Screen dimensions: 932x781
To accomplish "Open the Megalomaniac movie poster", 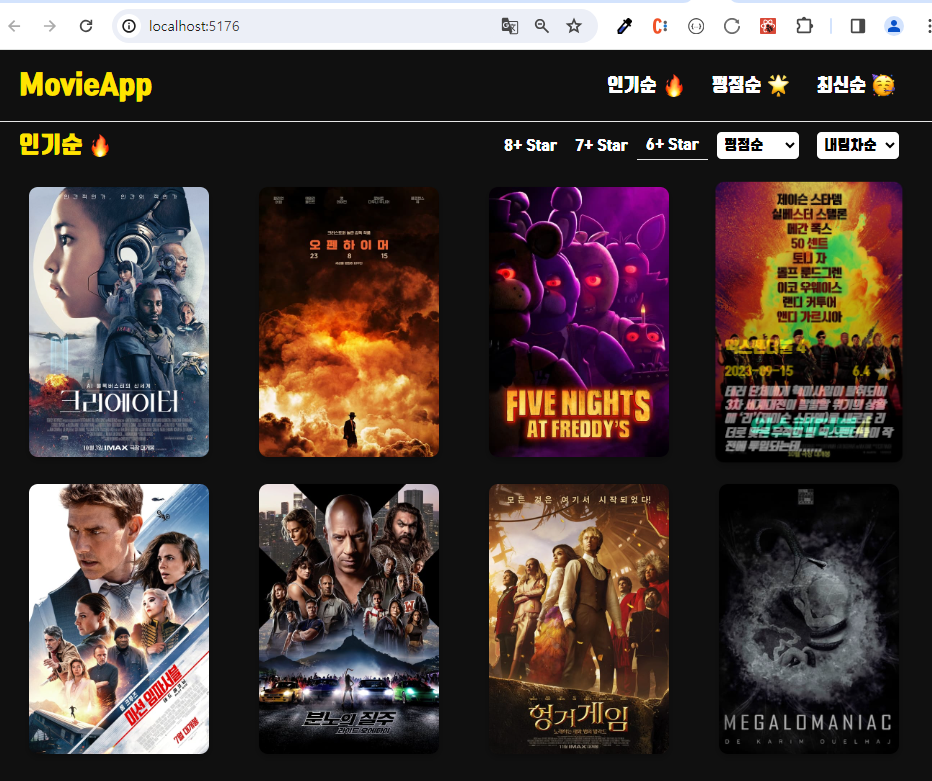I will point(809,619).
